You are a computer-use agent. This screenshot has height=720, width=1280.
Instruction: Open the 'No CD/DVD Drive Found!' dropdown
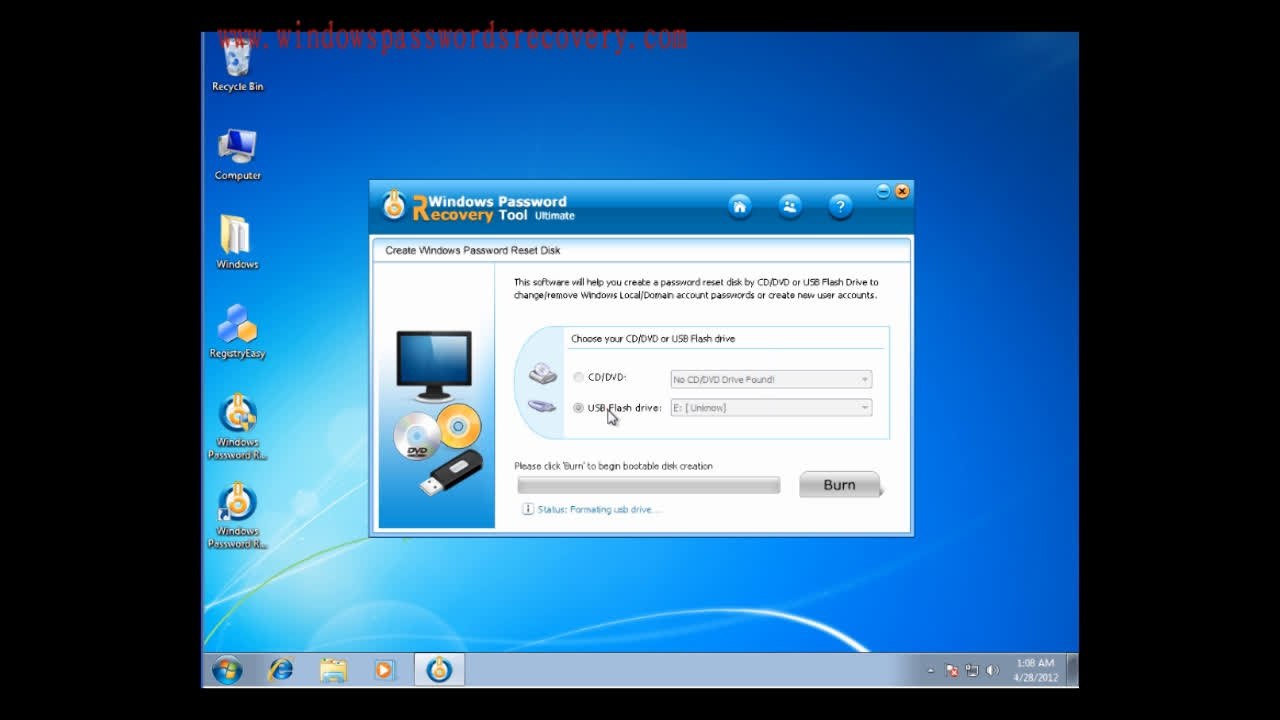[771, 380]
